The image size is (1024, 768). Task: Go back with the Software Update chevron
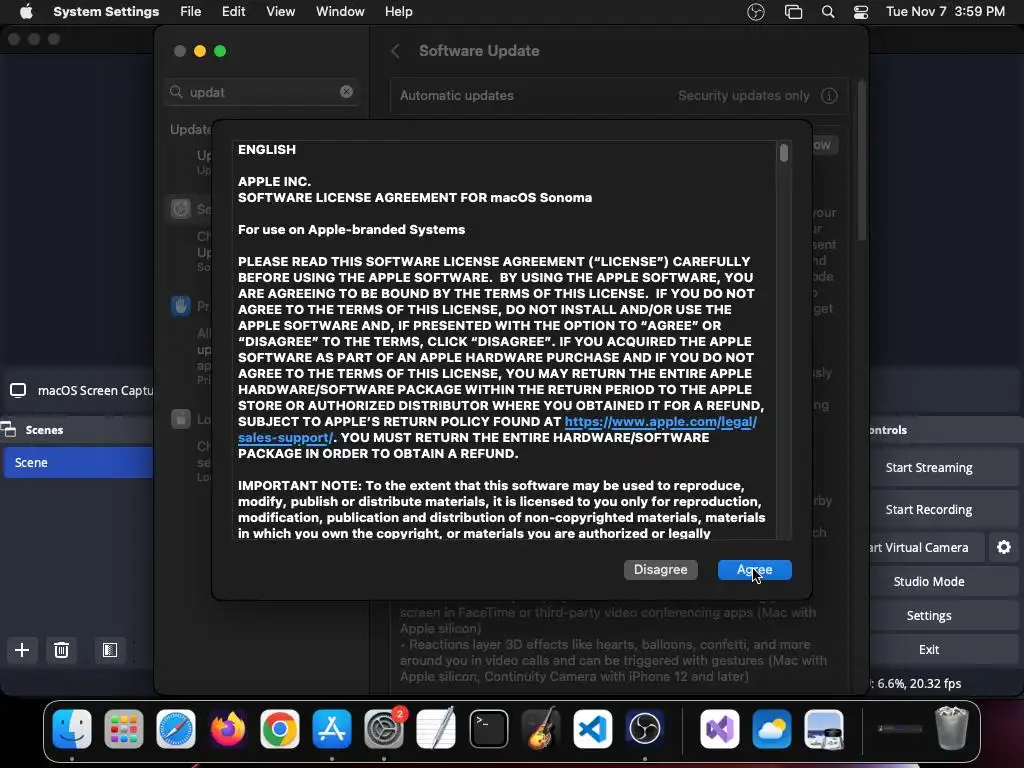tap(395, 51)
